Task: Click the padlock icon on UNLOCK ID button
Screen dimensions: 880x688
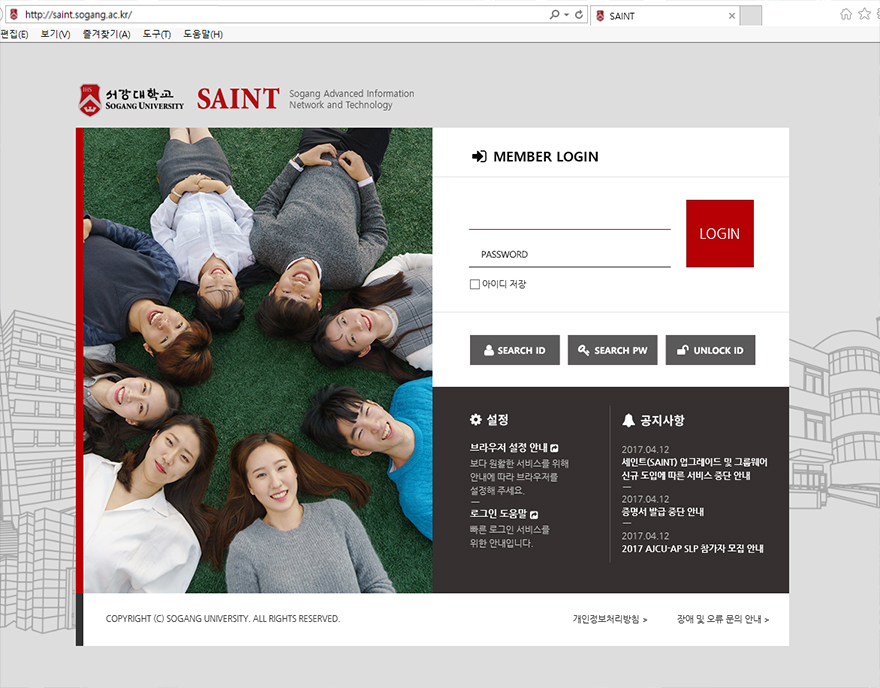Action: pyautogui.click(x=683, y=350)
